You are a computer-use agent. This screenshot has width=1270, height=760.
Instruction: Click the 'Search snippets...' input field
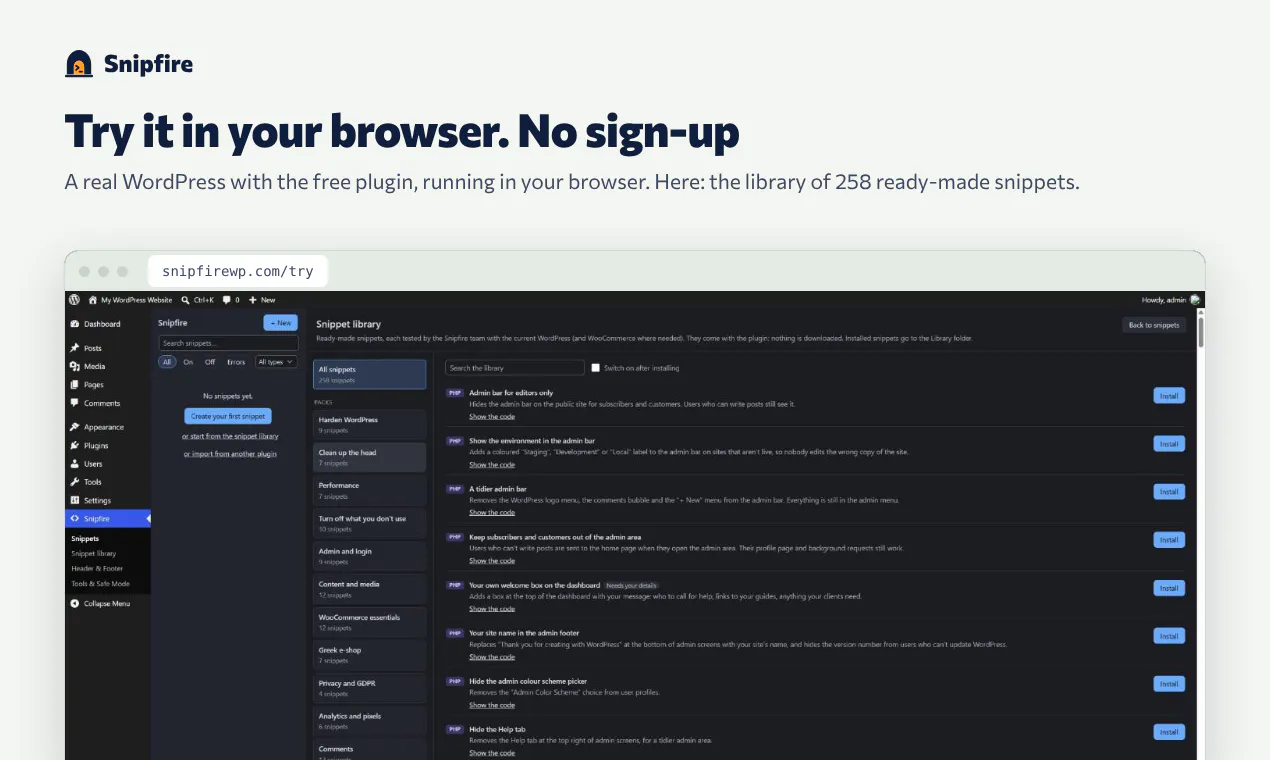228,343
